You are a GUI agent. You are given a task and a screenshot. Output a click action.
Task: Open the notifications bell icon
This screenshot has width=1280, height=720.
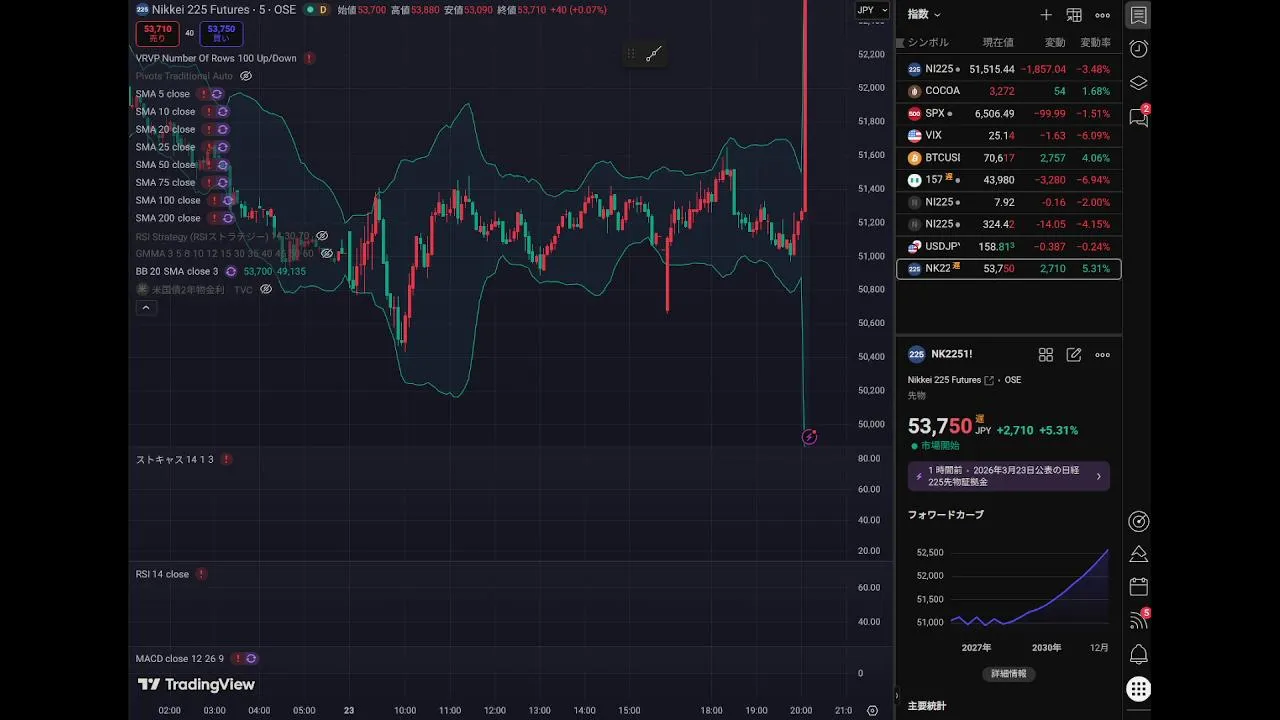1138,655
